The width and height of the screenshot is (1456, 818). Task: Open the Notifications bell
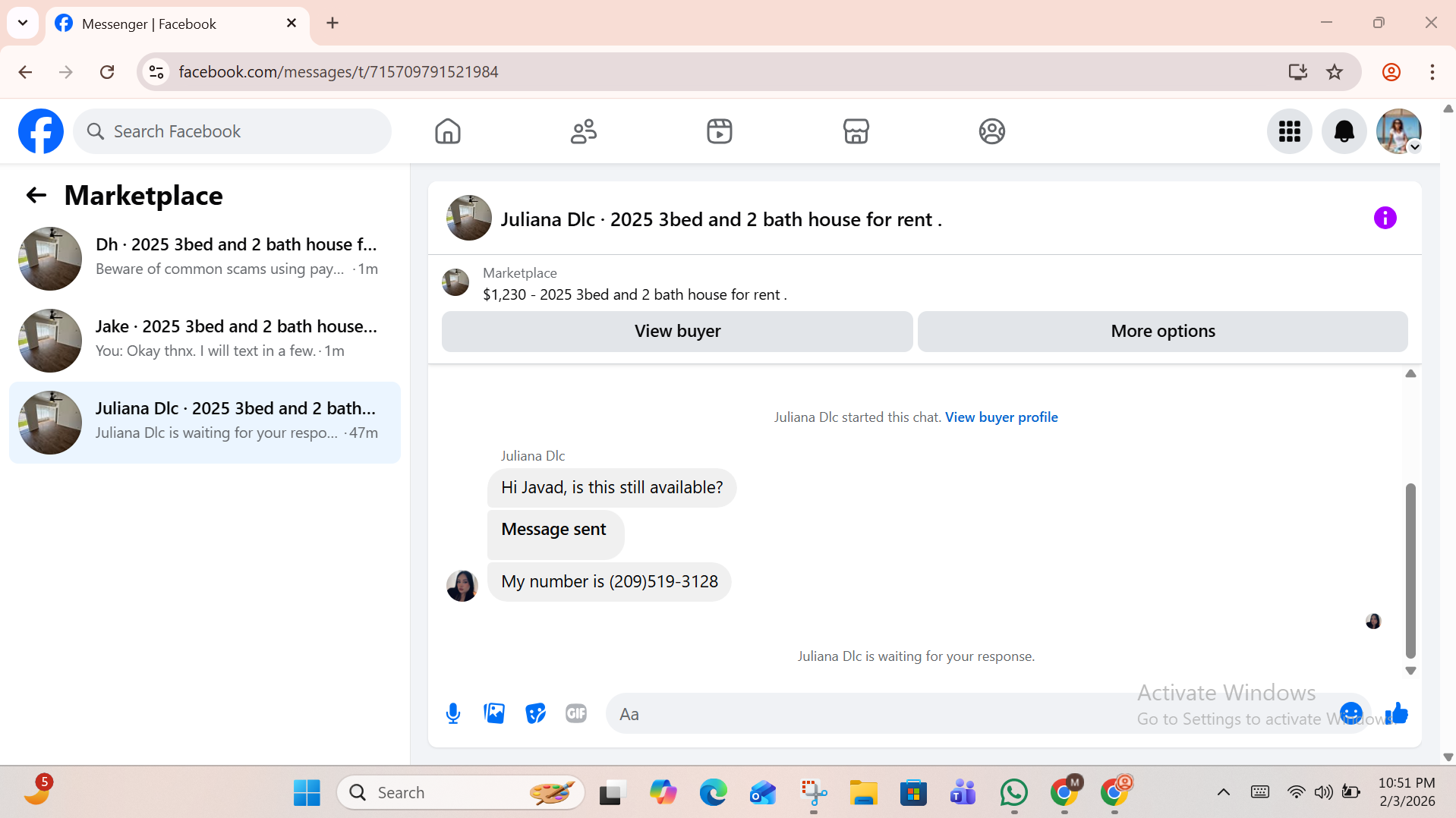click(x=1344, y=131)
